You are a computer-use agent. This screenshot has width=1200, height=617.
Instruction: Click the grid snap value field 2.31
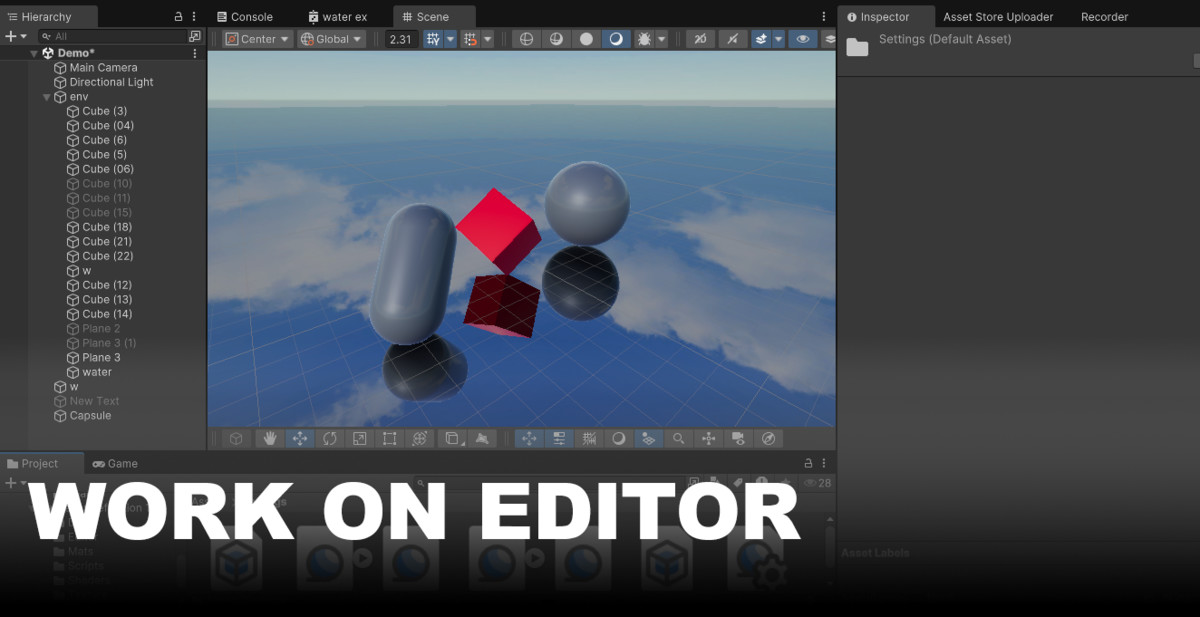pos(400,39)
